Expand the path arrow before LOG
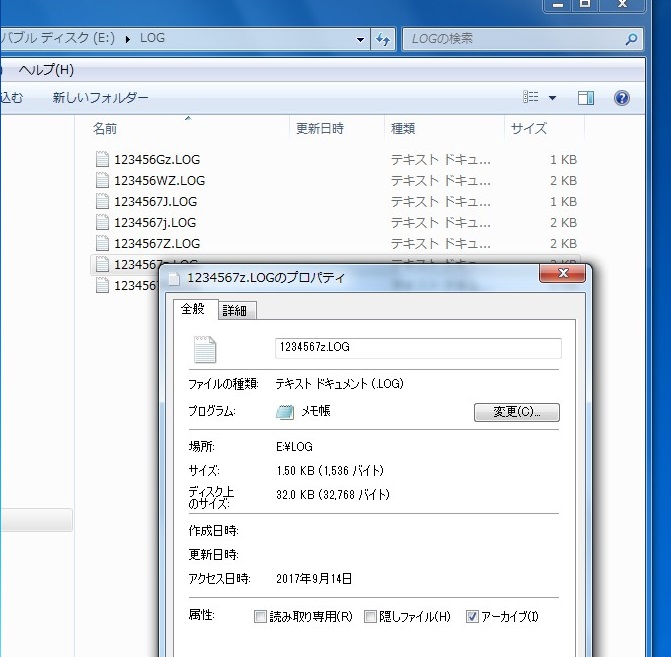Screen dimensions: 671x657 tap(128, 40)
